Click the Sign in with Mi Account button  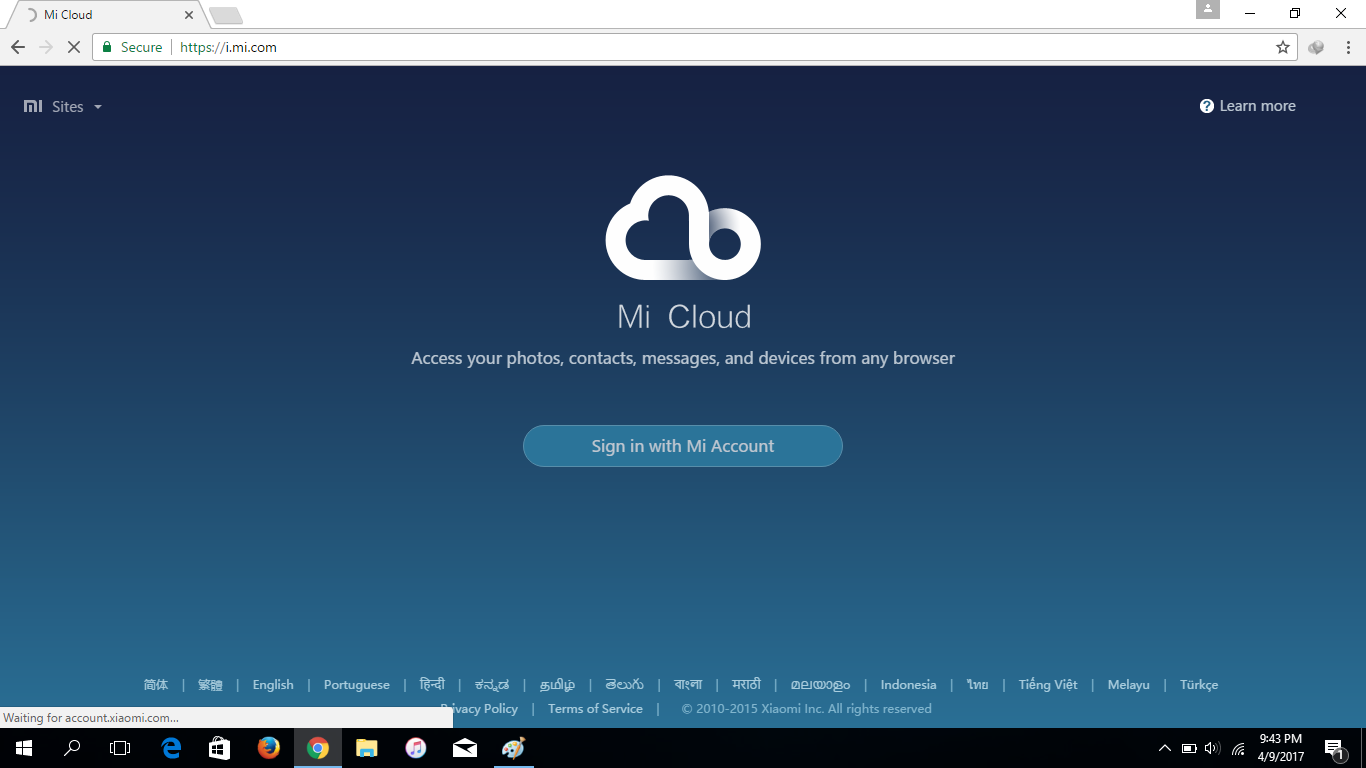(683, 446)
